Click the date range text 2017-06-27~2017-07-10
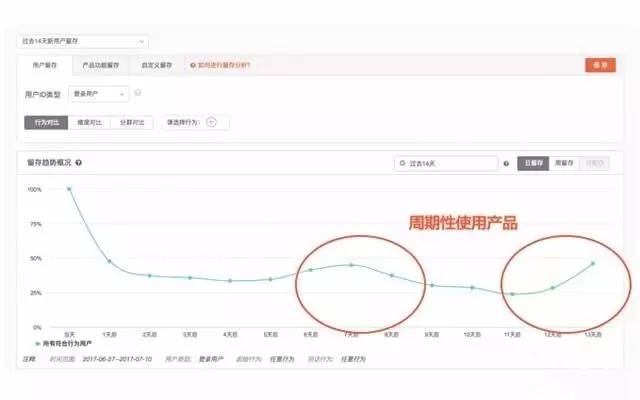The image size is (640, 400). pos(117,359)
